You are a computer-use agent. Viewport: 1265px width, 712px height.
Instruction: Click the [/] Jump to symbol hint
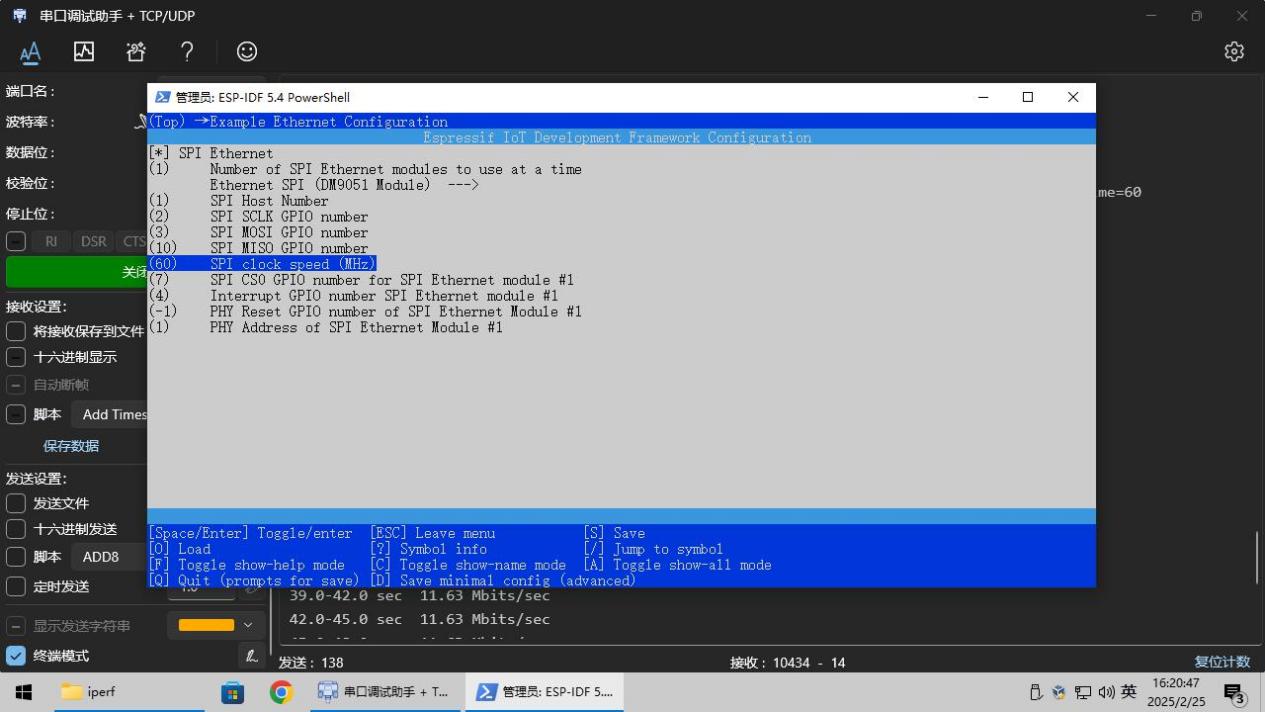click(652, 549)
